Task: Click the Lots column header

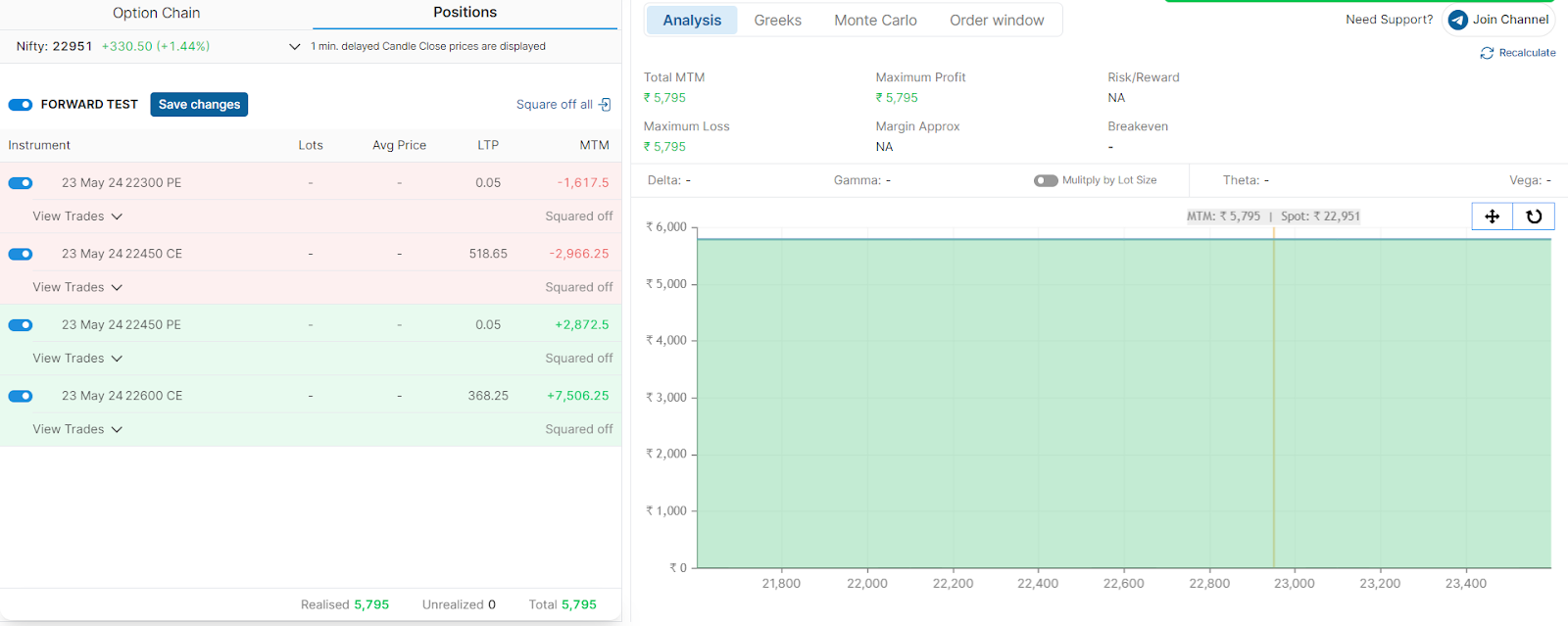Action: (311, 145)
